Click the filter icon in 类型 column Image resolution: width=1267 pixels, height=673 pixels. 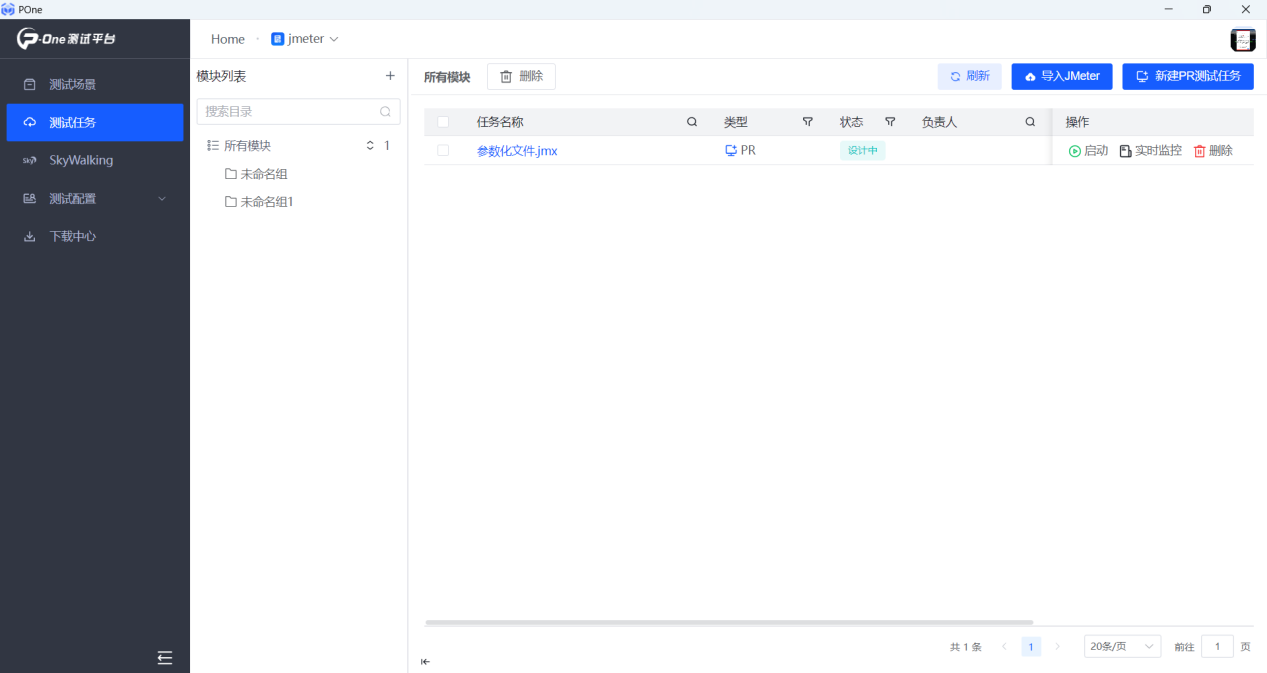[808, 122]
